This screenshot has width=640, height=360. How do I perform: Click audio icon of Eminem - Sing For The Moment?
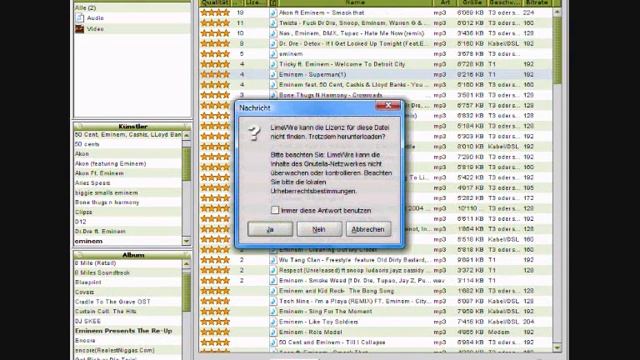(x=273, y=311)
